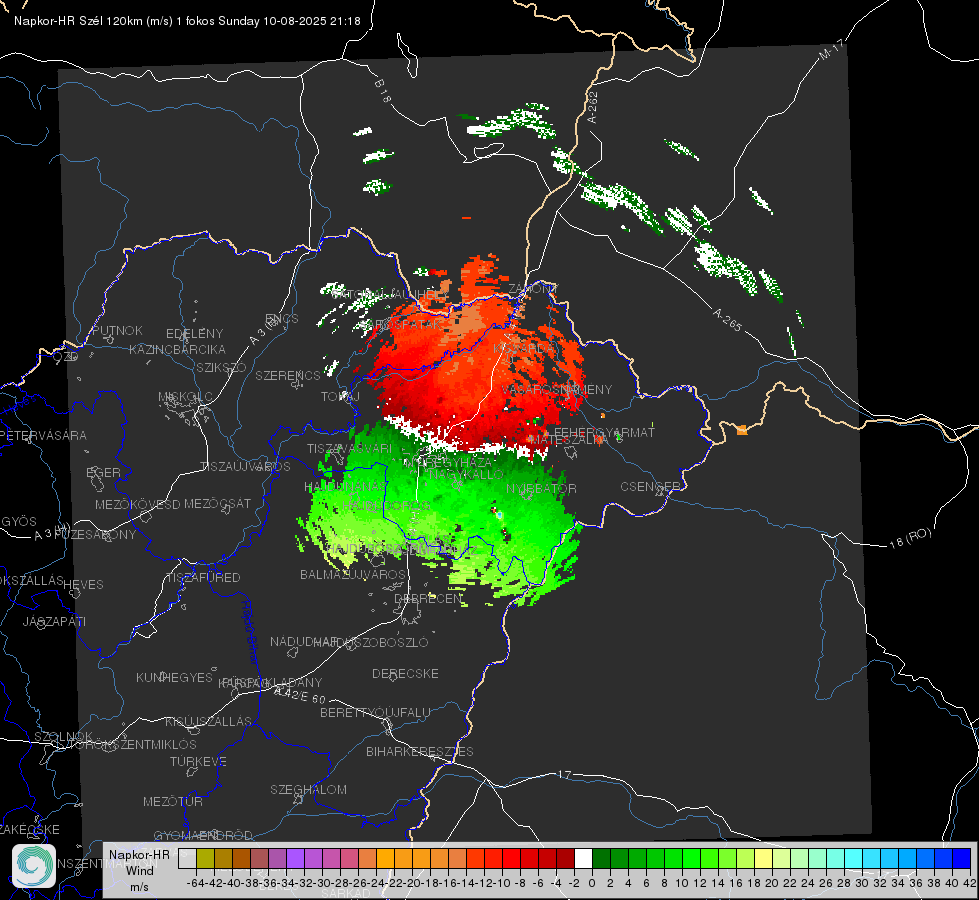Click the MISKOLC city label
Viewport: 979px width, 900px height.
(185, 397)
